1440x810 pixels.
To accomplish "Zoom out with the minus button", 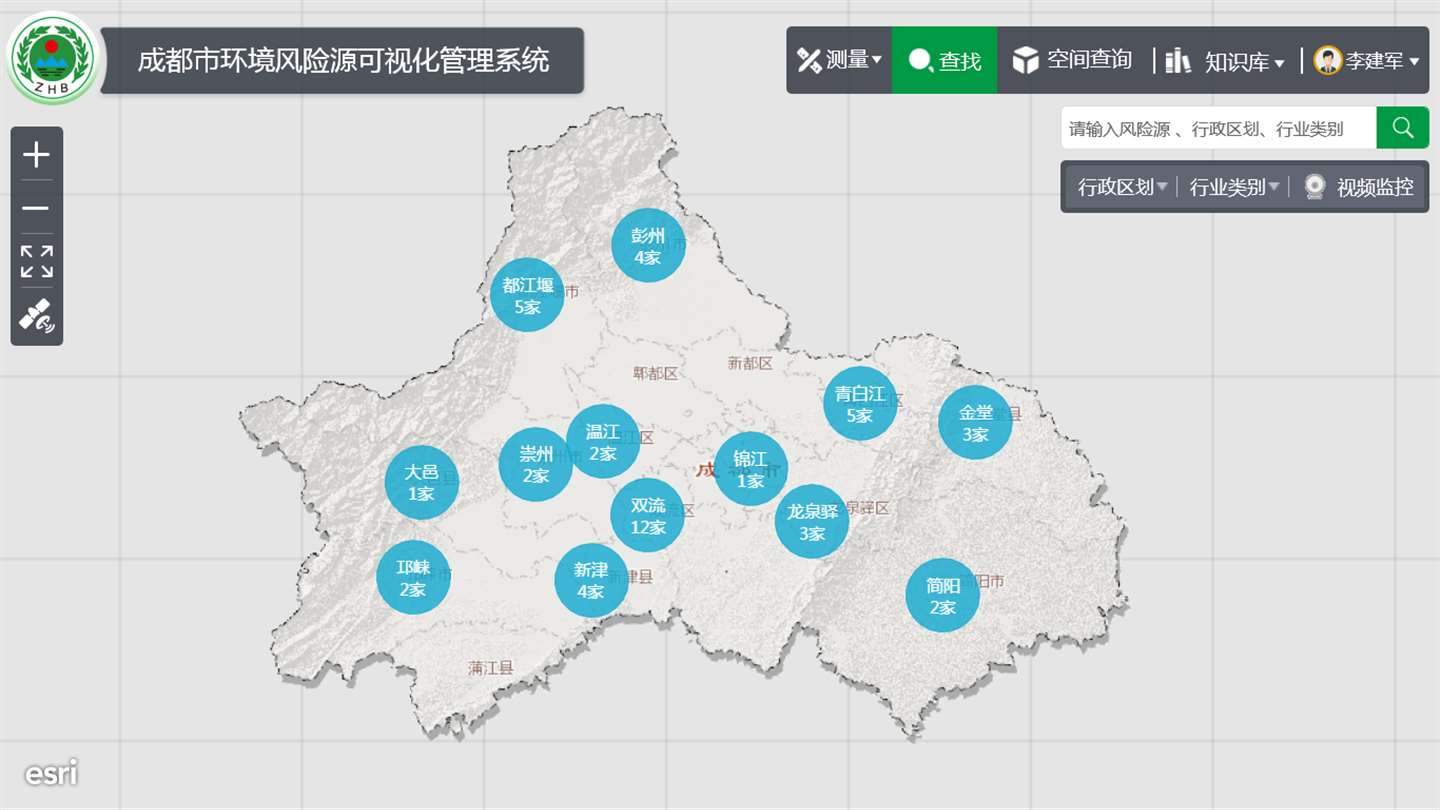I will (37, 208).
